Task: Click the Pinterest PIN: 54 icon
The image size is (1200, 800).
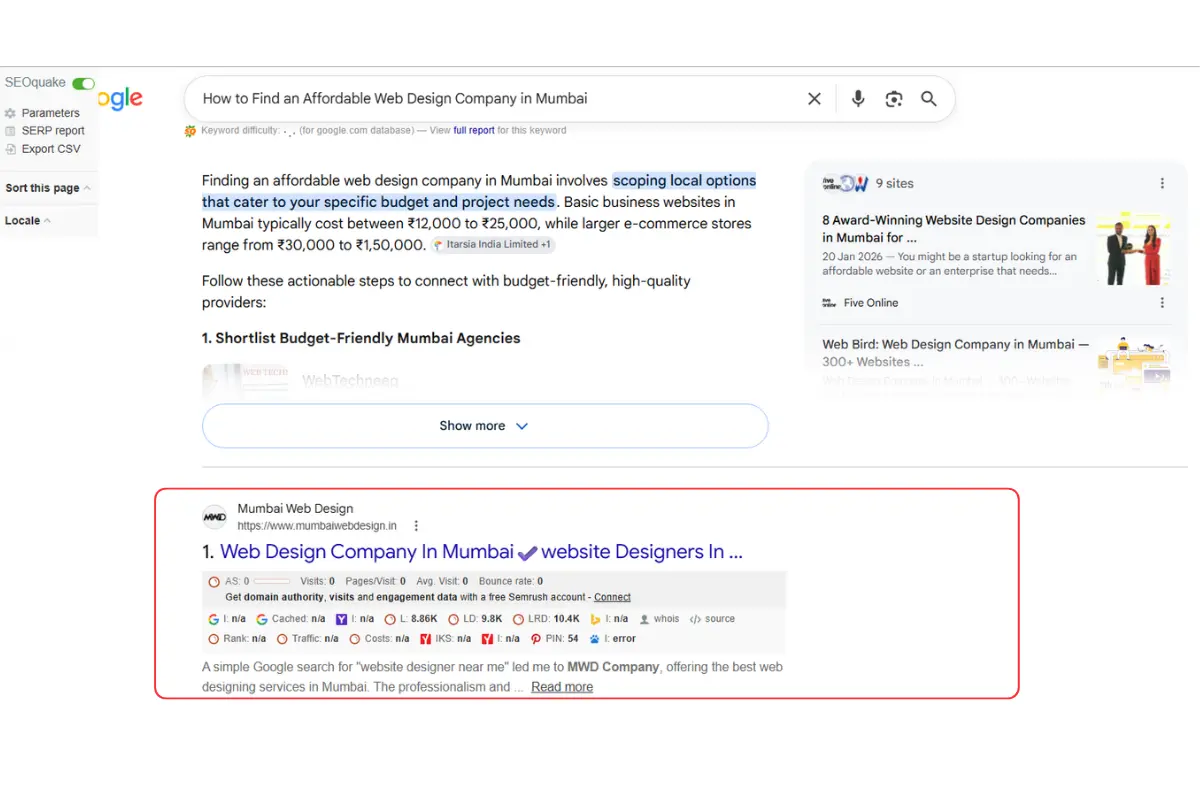Action: click(535, 639)
